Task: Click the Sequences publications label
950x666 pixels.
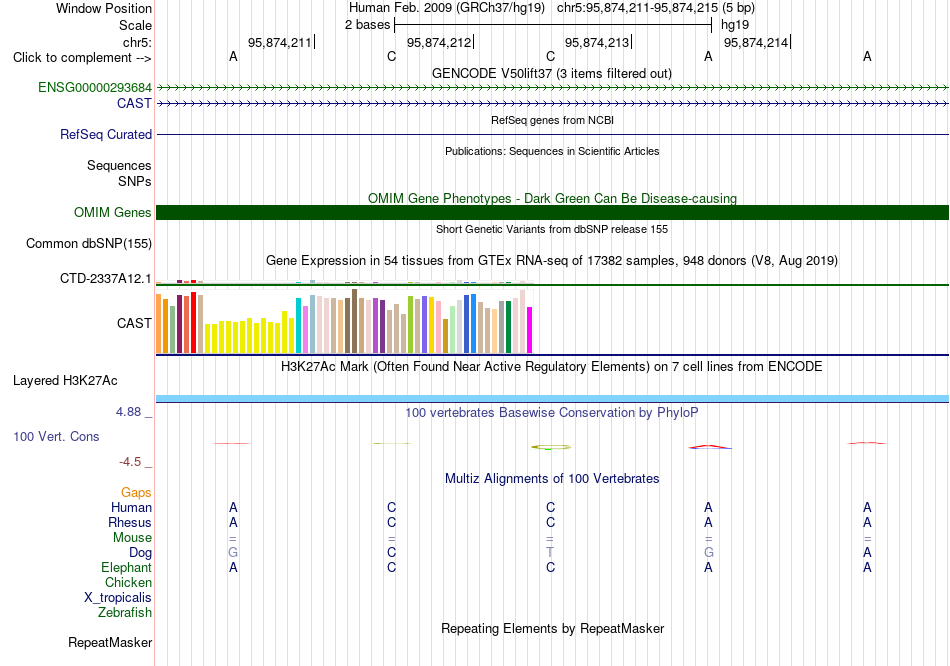Action: pyautogui.click(x=119, y=165)
